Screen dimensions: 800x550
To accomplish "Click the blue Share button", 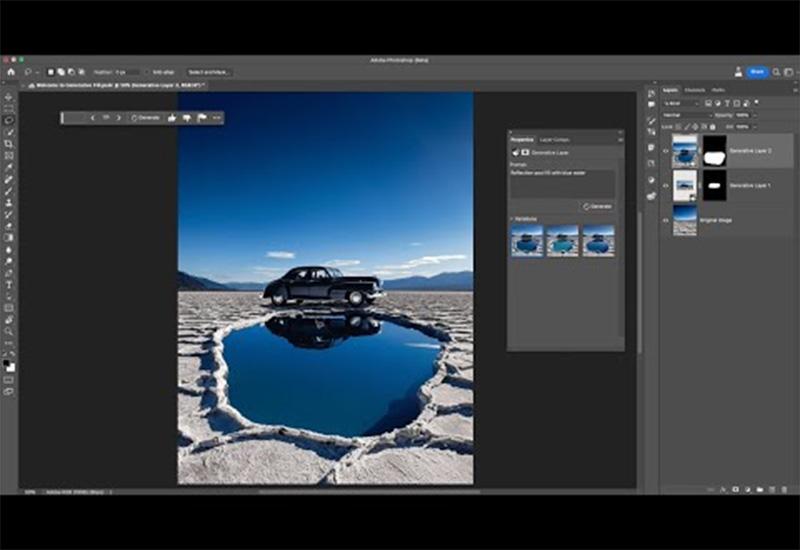I will [x=757, y=72].
